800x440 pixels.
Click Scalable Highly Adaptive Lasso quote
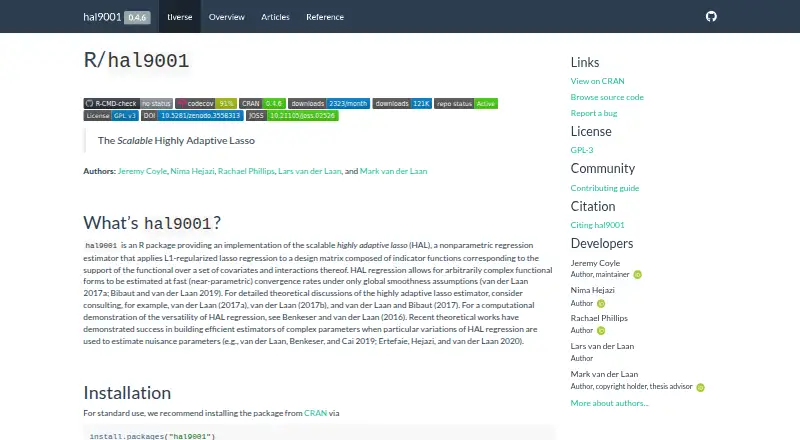(x=176, y=141)
